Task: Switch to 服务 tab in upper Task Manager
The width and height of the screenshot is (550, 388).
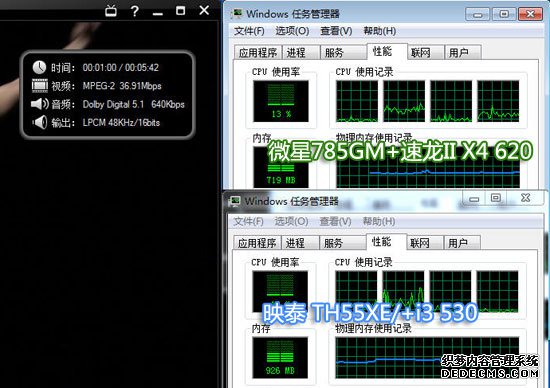Action: coord(343,53)
